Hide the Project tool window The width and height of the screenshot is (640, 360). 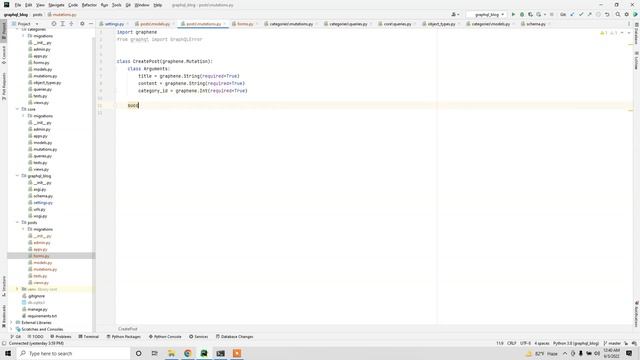[x=91, y=24]
